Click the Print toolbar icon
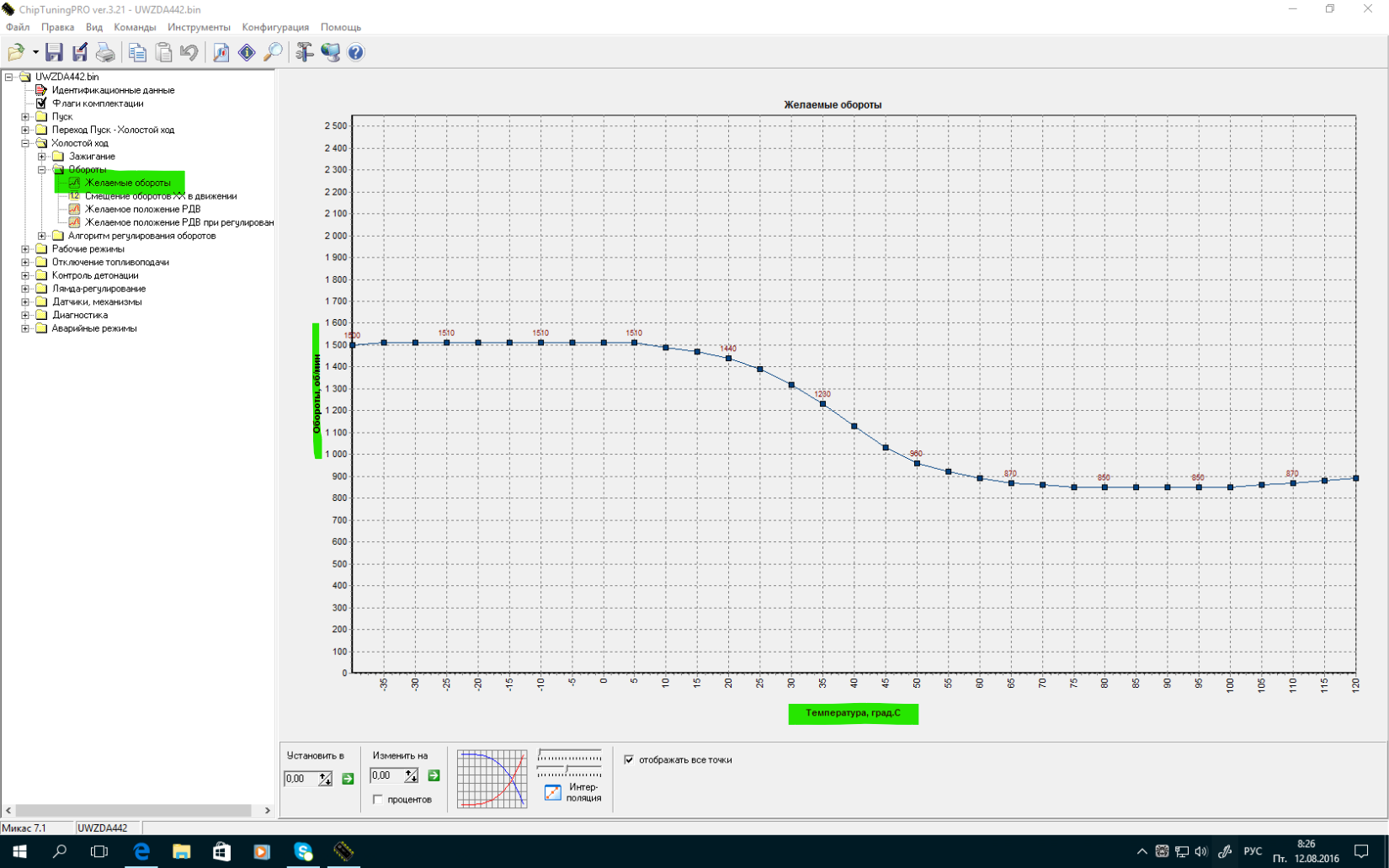 (x=105, y=52)
